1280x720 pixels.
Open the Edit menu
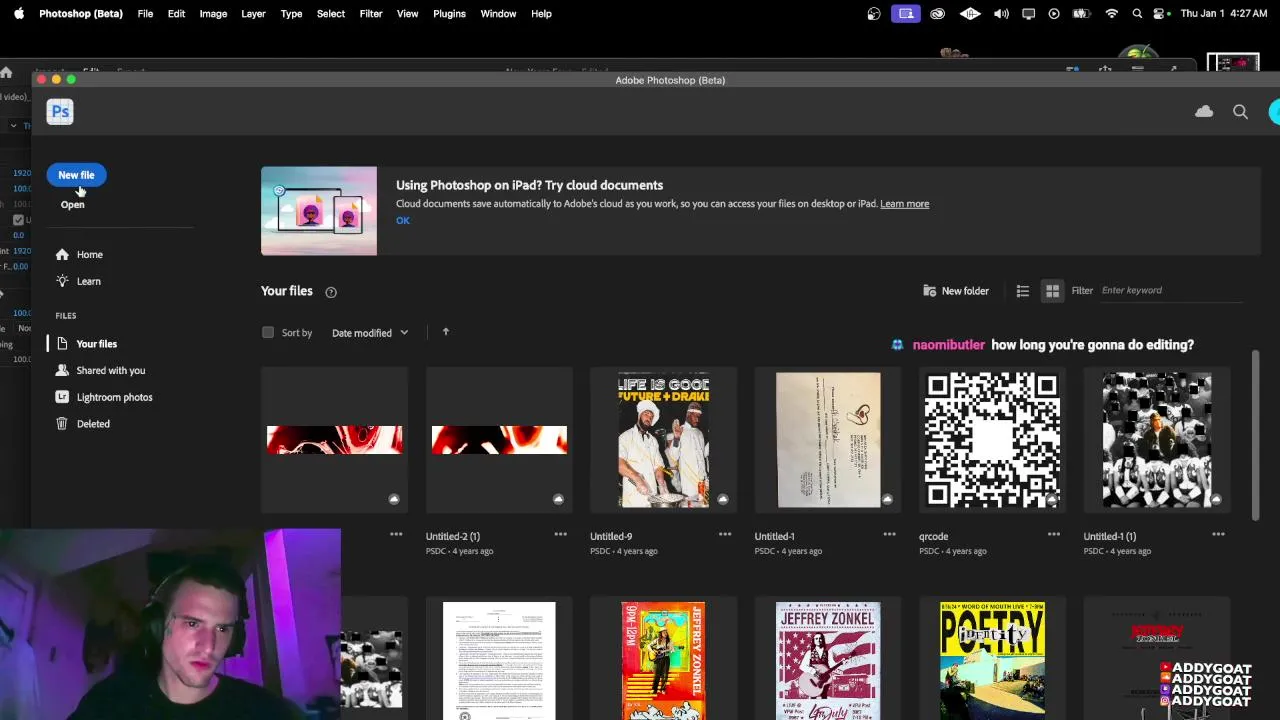pos(176,14)
